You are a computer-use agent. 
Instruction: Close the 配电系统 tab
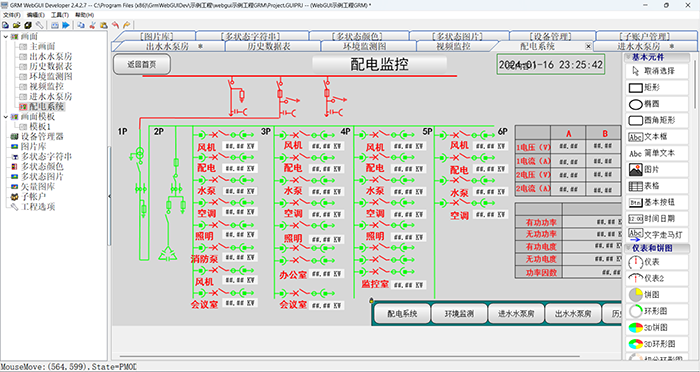[x=588, y=46]
